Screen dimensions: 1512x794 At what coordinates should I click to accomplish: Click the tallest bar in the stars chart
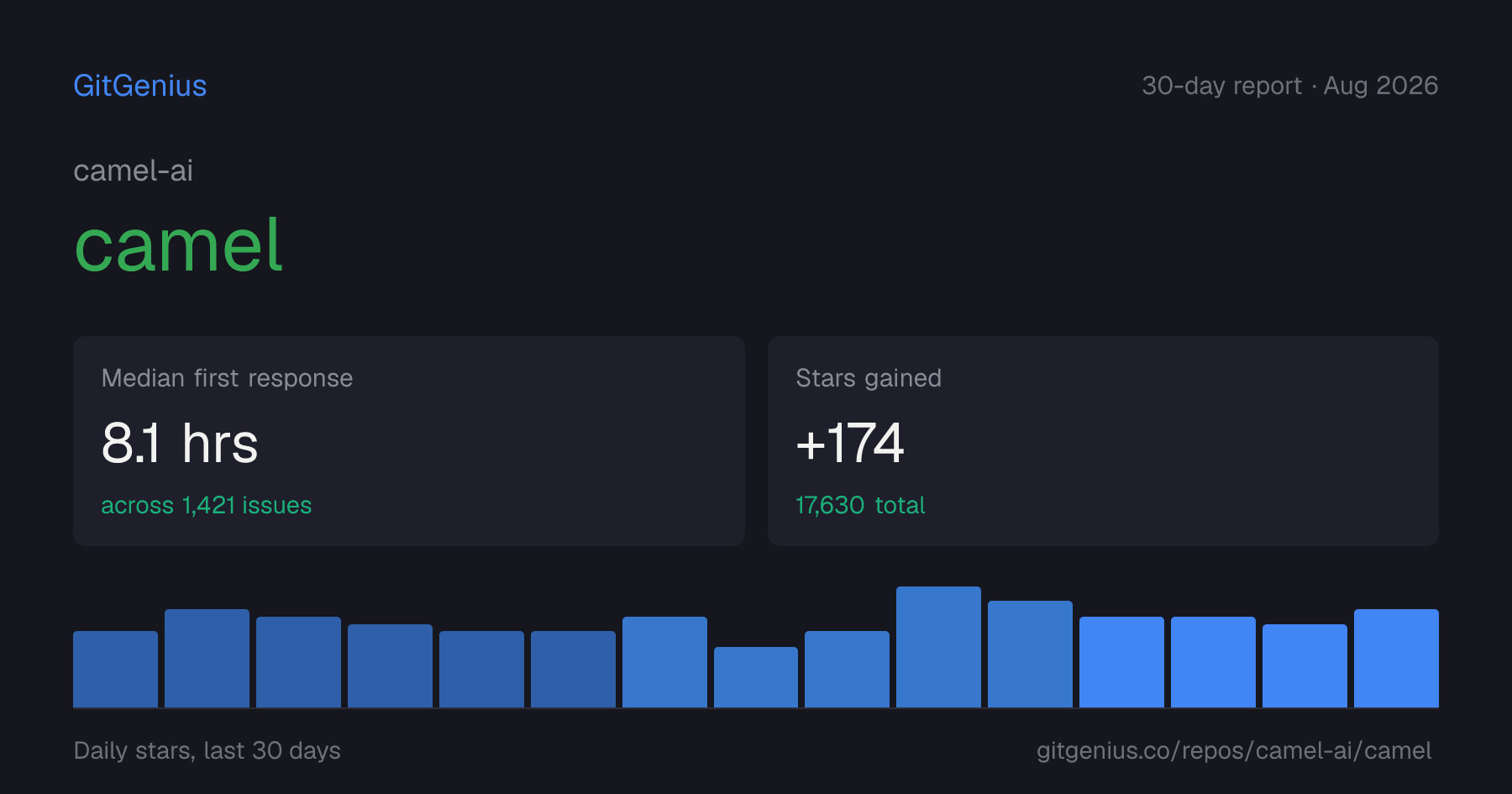[x=938, y=647]
